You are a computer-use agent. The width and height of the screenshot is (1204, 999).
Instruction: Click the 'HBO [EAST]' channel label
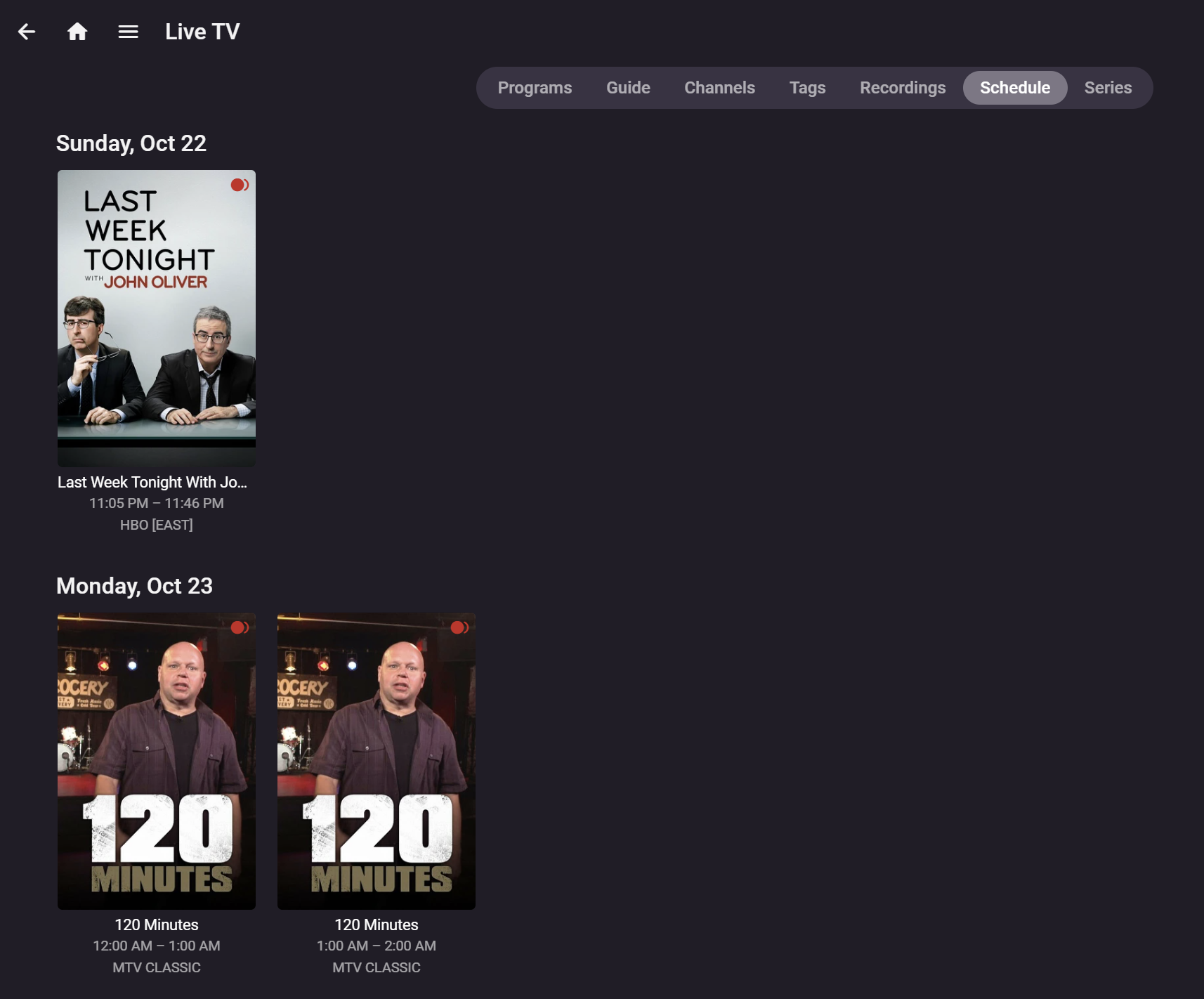[157, 525]
